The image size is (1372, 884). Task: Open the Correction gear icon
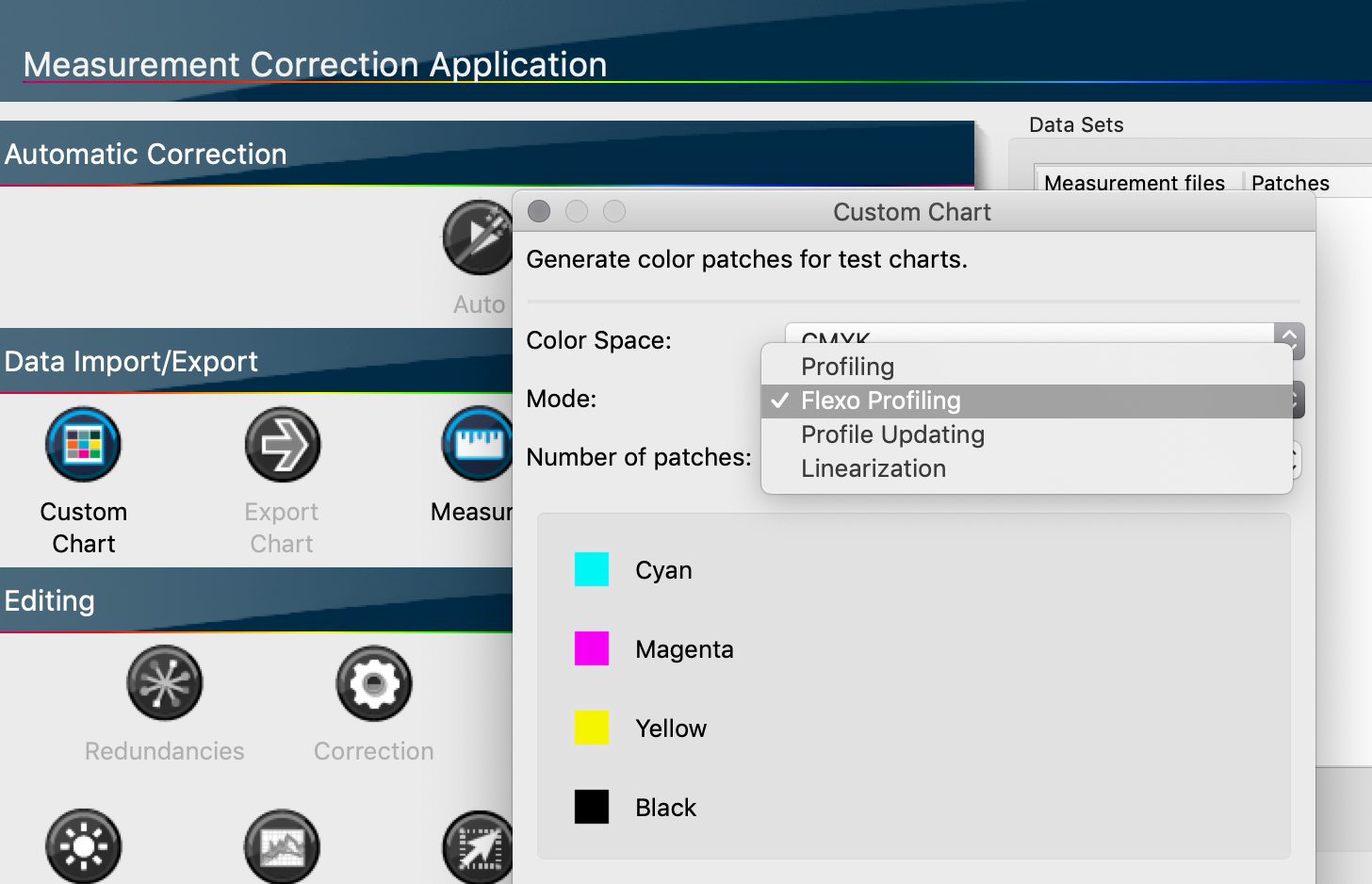coord(374,683)
